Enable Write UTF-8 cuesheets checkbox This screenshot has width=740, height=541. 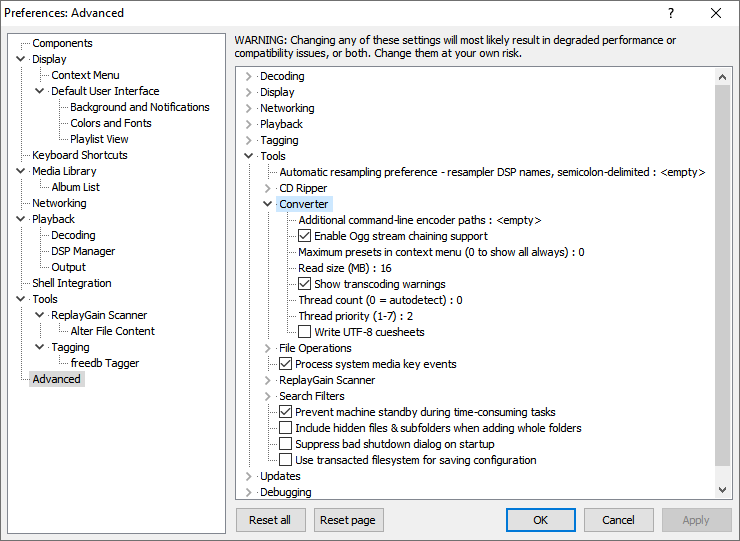click(x=305, y=332)
